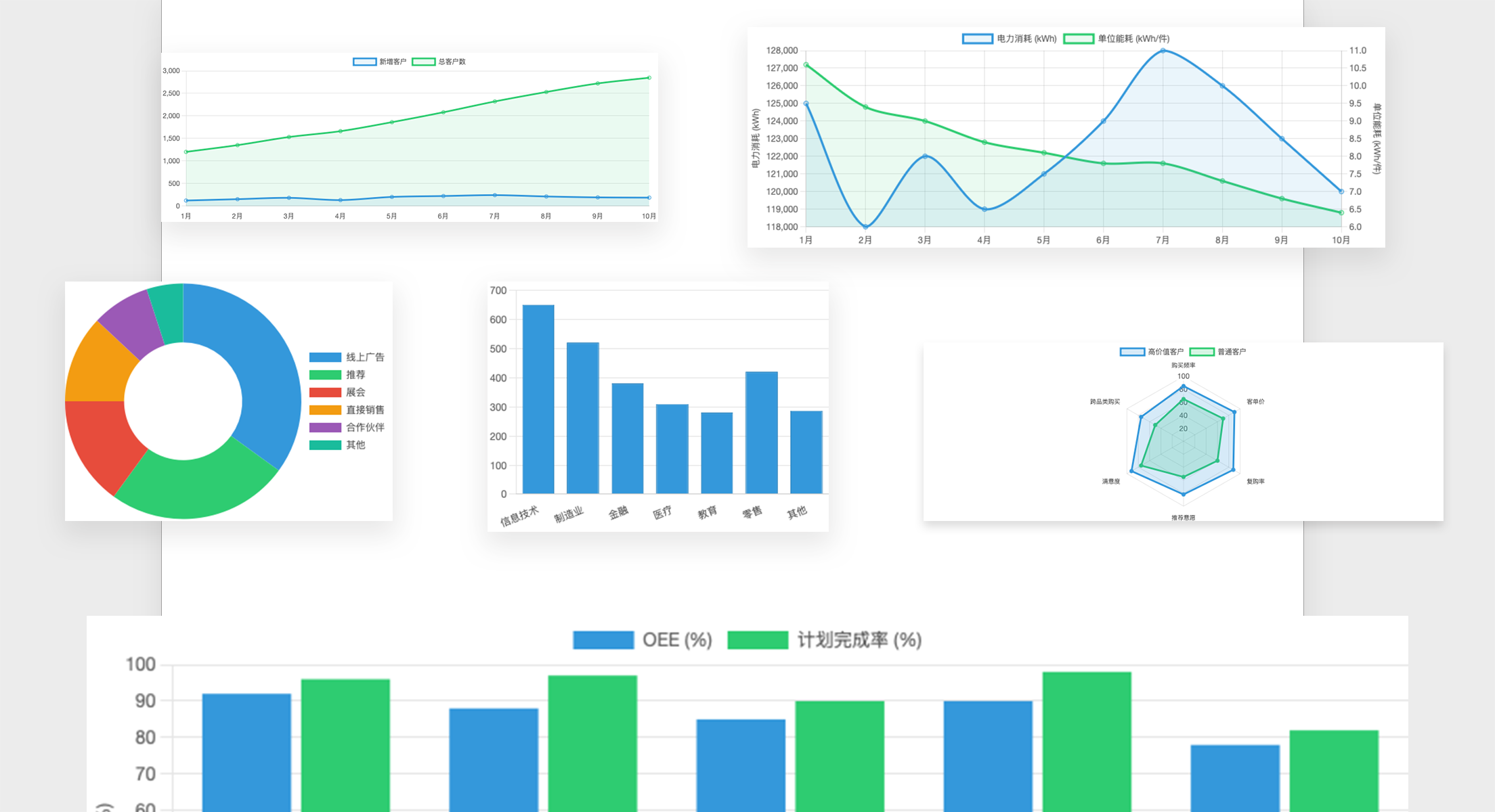Screen dimensions: 1495x812
Task: Click the 零售 bar in bar chart
Action: (x=761, y=433)
